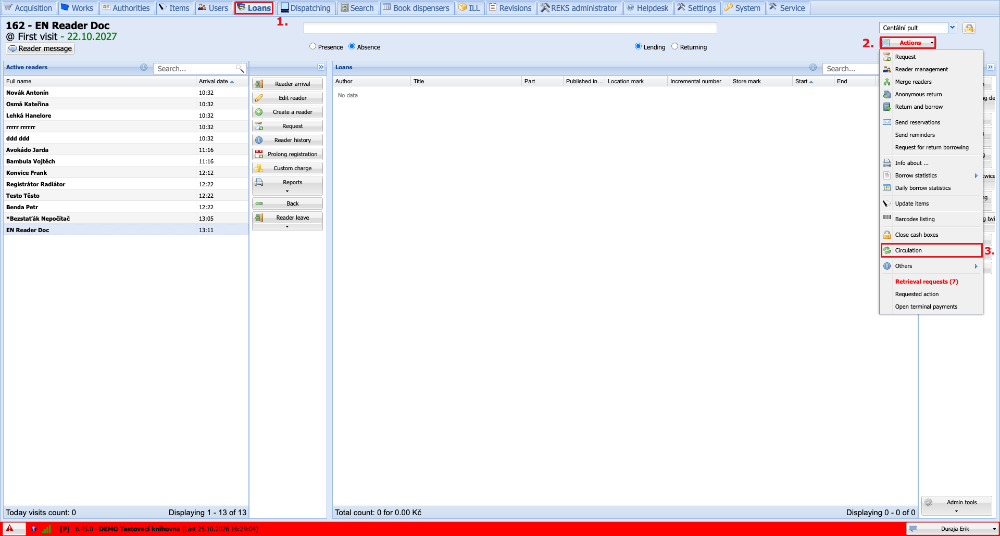This screenshot has height=536, width=1000.
Task: Select the Lending radio button
Action: pos(638,47)
